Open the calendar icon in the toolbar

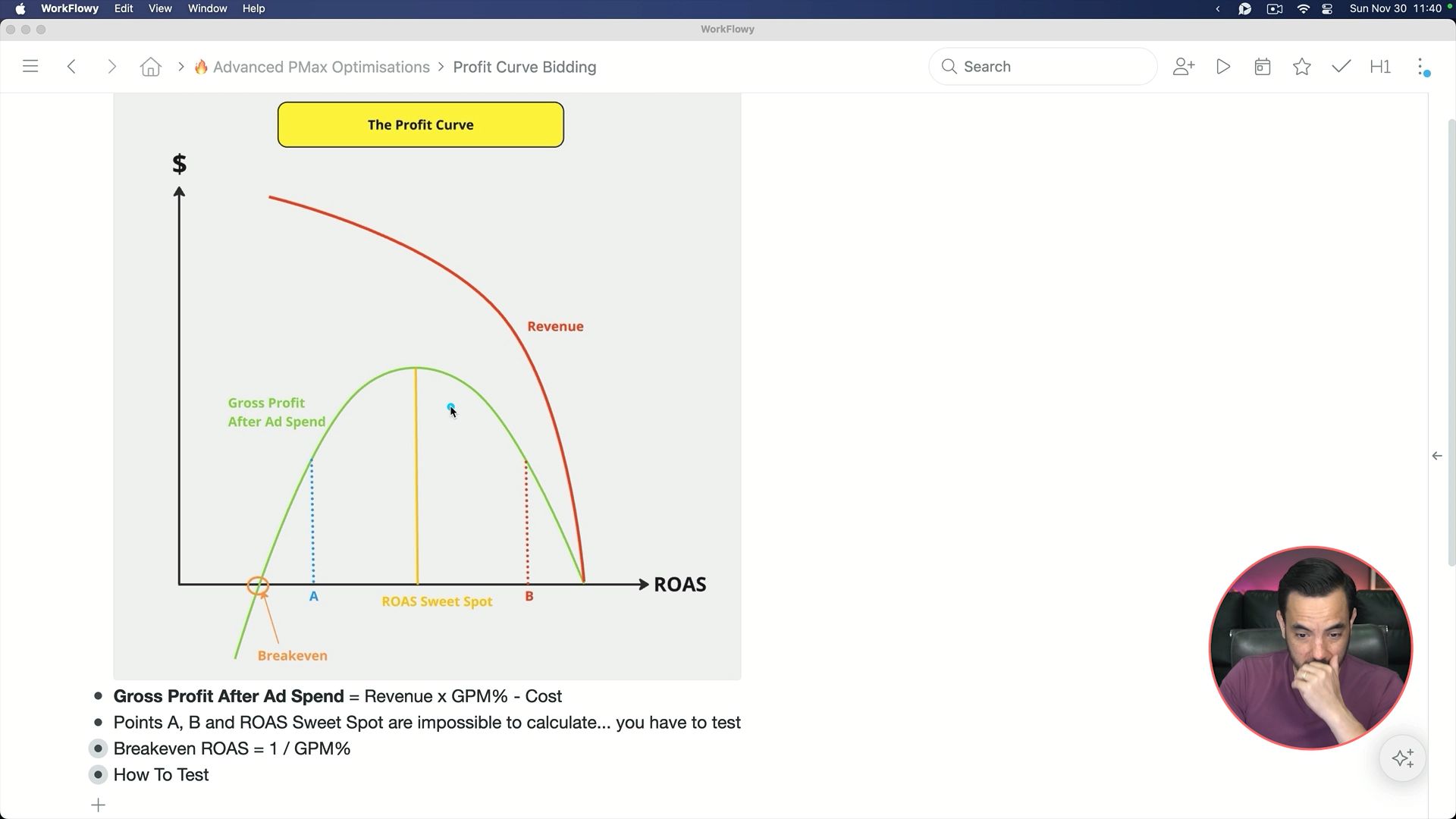(x=1262, y=66)
